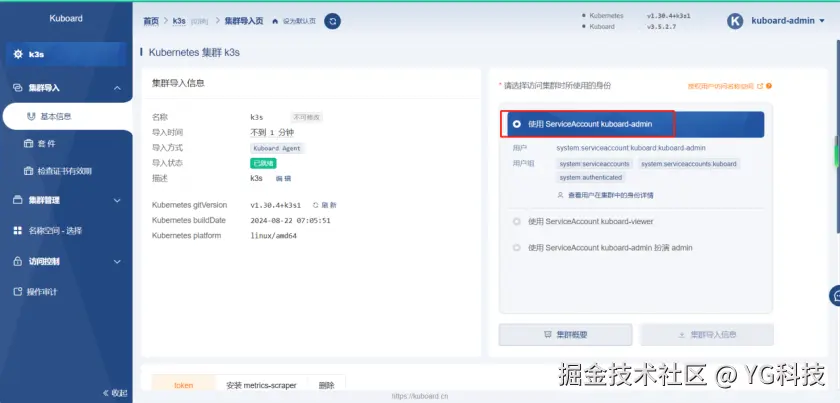Select 使用 ServiceAccount kuboard-viewer radio

[x=516, y=221]
